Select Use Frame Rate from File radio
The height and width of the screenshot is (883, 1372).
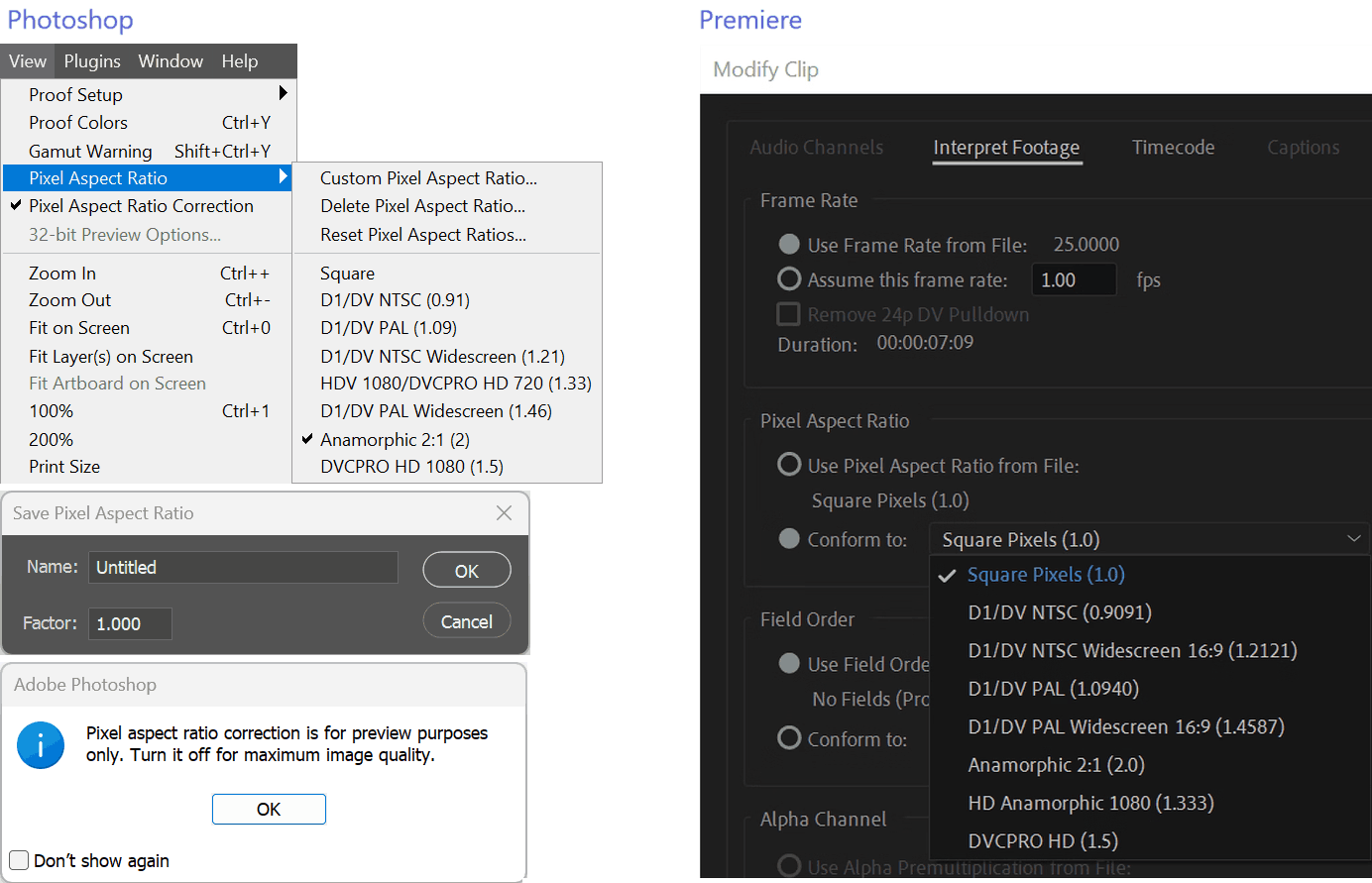789,245
